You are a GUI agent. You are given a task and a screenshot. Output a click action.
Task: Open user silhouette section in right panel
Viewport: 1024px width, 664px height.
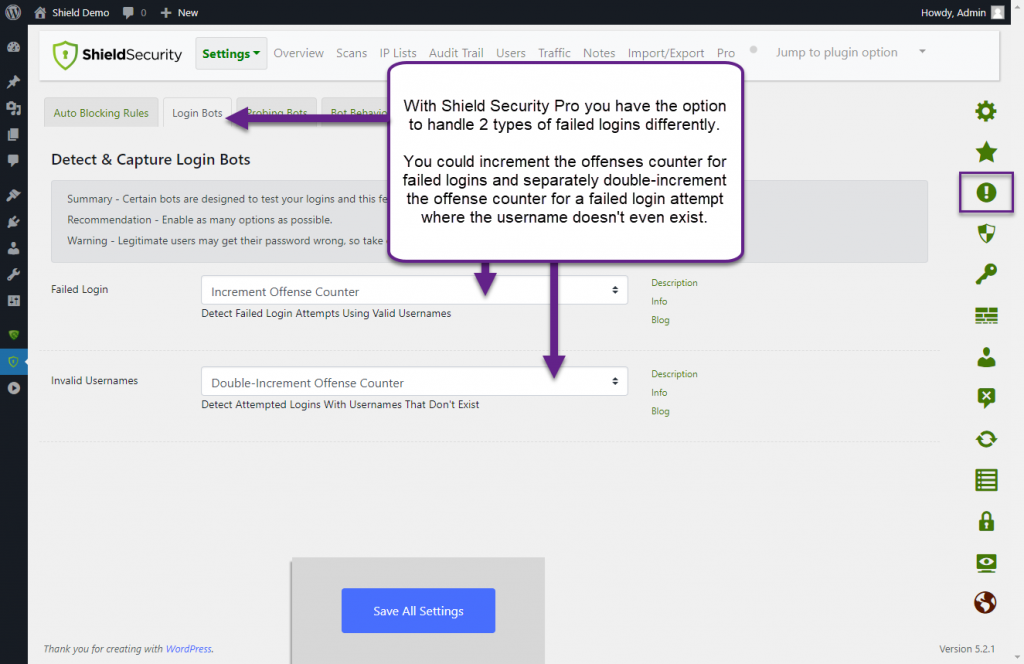(x=985, y=357)
